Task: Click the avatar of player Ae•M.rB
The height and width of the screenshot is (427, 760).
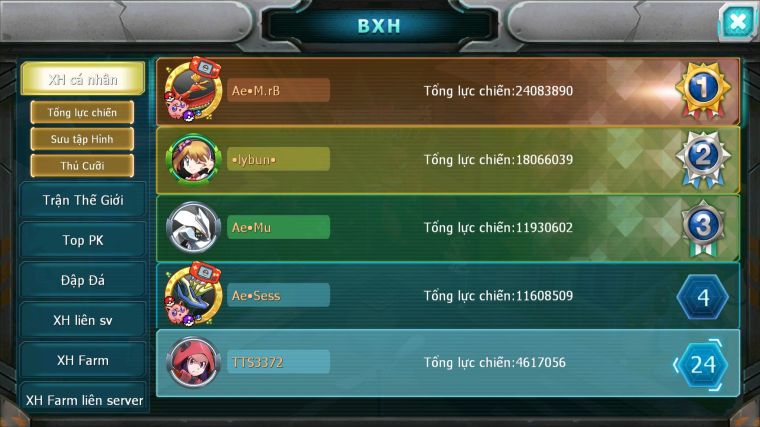Action: [x=193, y=90]
